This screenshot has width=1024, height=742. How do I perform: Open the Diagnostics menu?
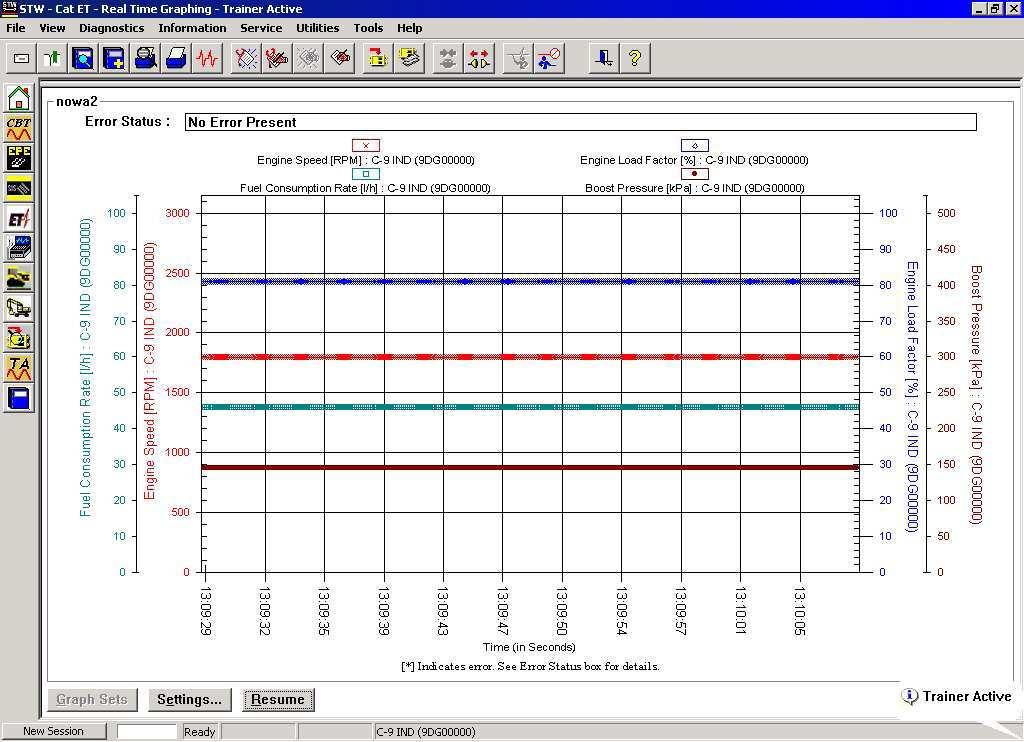(x=112, y=28)
